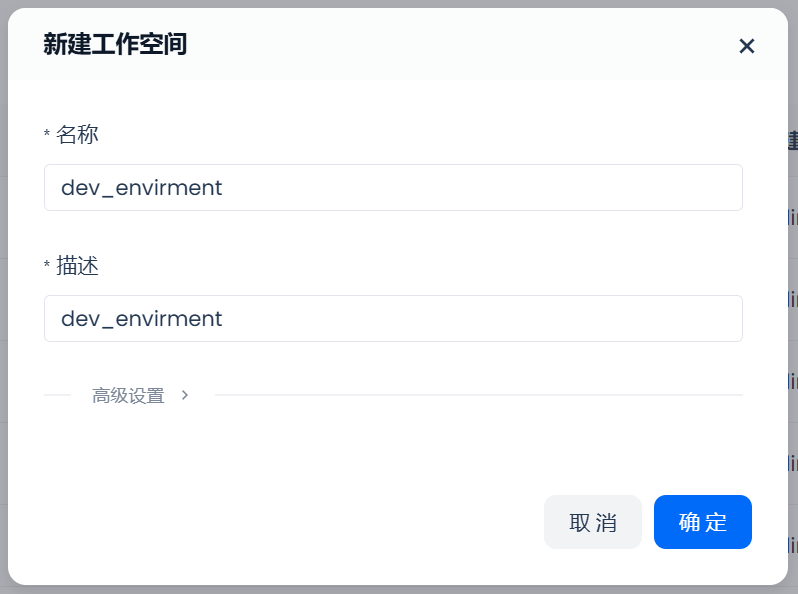Close the 新建工作空间 dialog with X
The image size is (798, 594).
(x=746, y=46)
